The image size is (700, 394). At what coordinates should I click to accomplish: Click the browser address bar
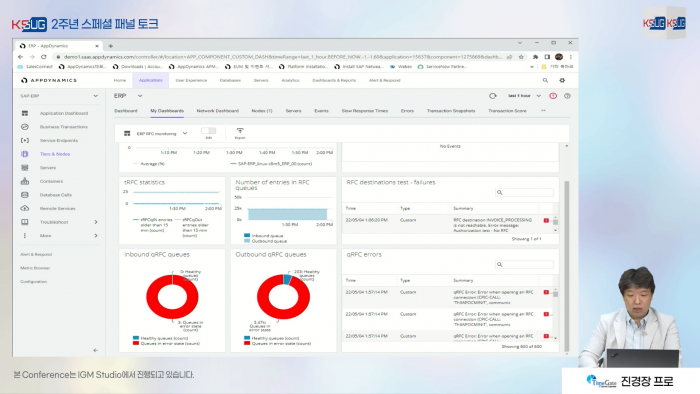283,57
